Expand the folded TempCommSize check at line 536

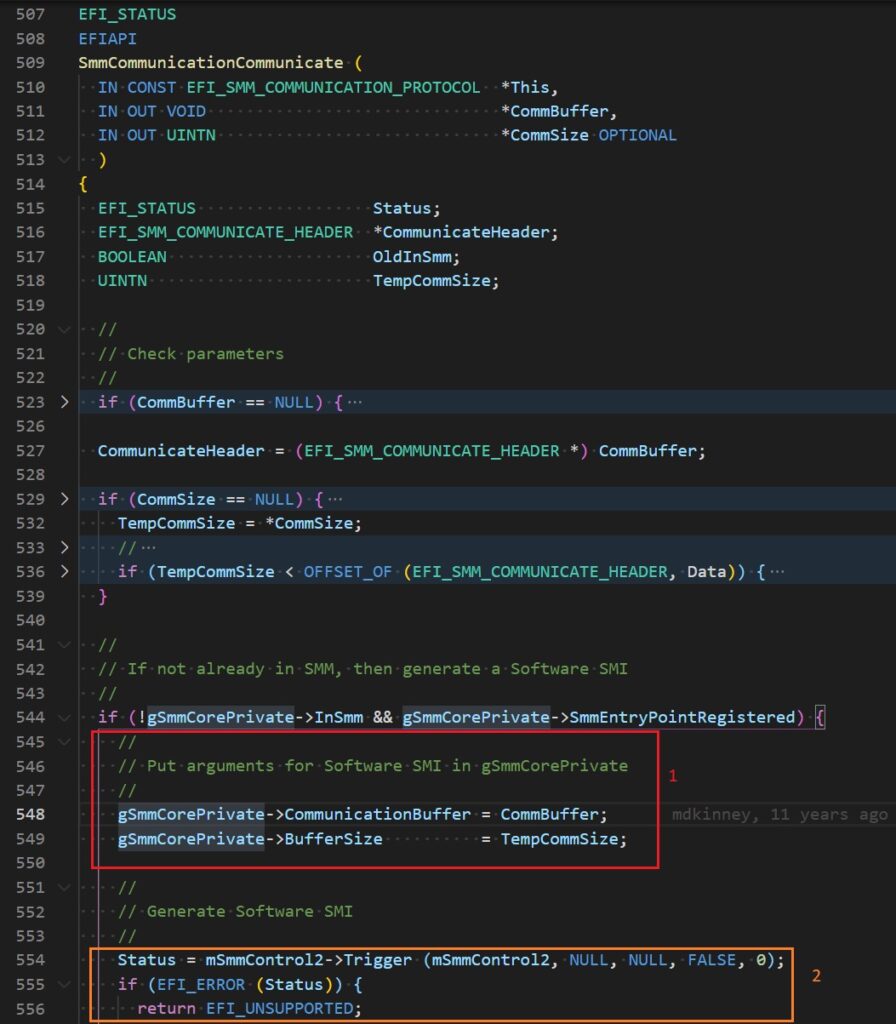click(65, 572)
